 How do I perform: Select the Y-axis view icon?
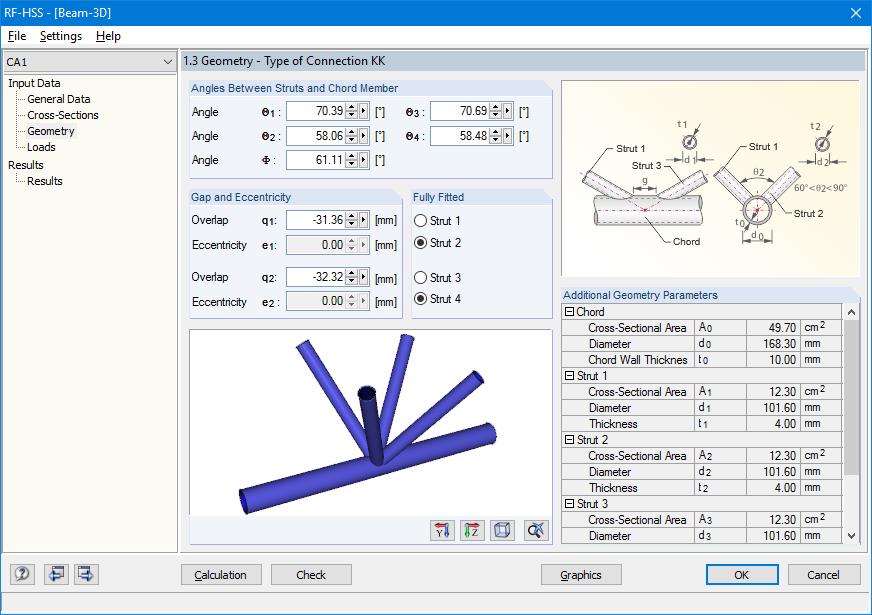click(442, 530)
